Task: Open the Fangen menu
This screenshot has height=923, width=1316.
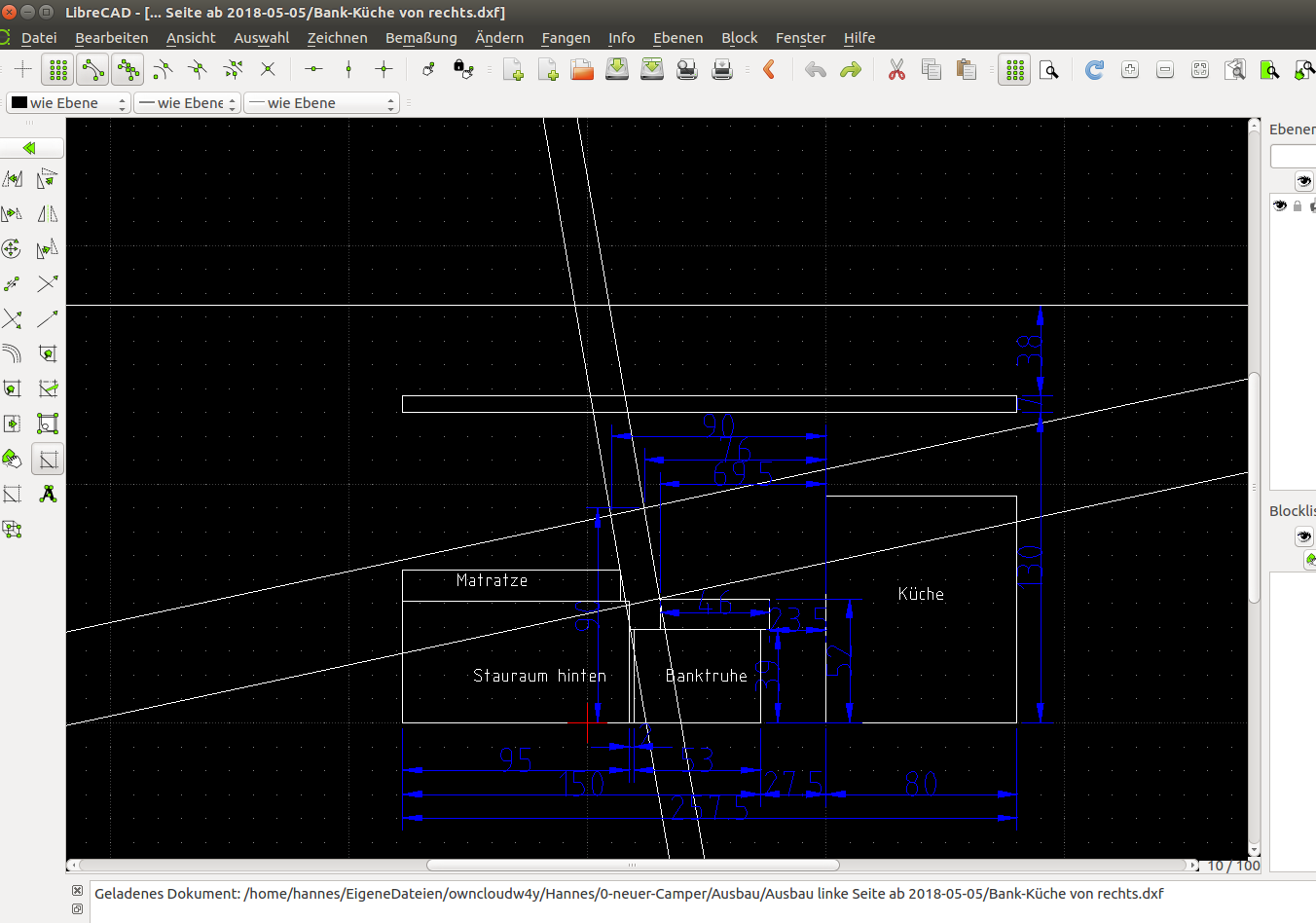Action: point(566,38)
